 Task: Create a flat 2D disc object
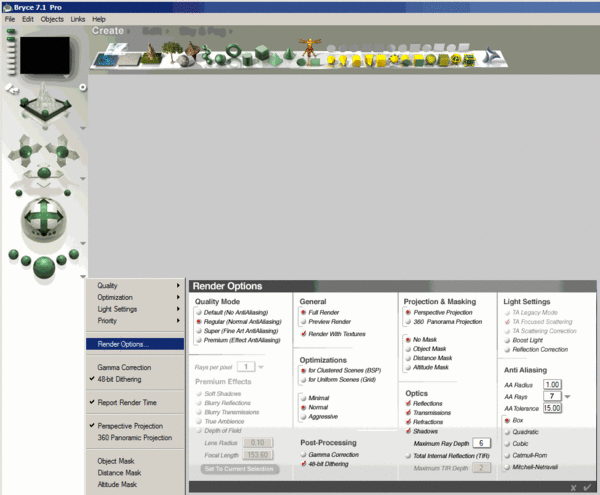tap(302, 62)
